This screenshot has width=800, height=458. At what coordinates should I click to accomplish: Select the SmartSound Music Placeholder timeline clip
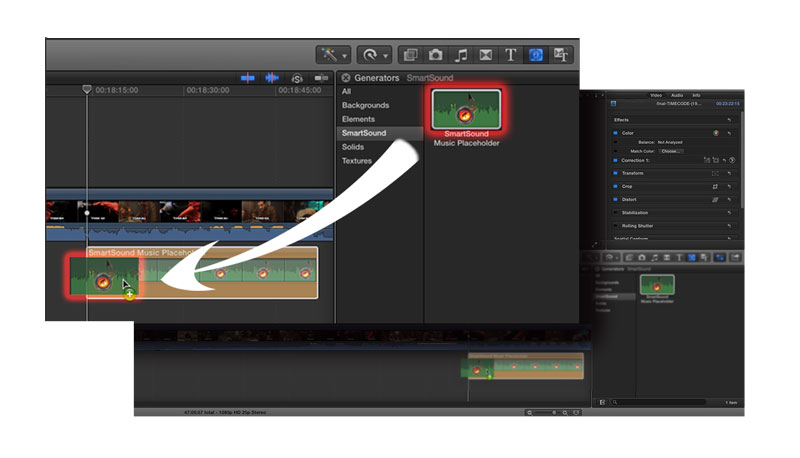tap(202, 273)
